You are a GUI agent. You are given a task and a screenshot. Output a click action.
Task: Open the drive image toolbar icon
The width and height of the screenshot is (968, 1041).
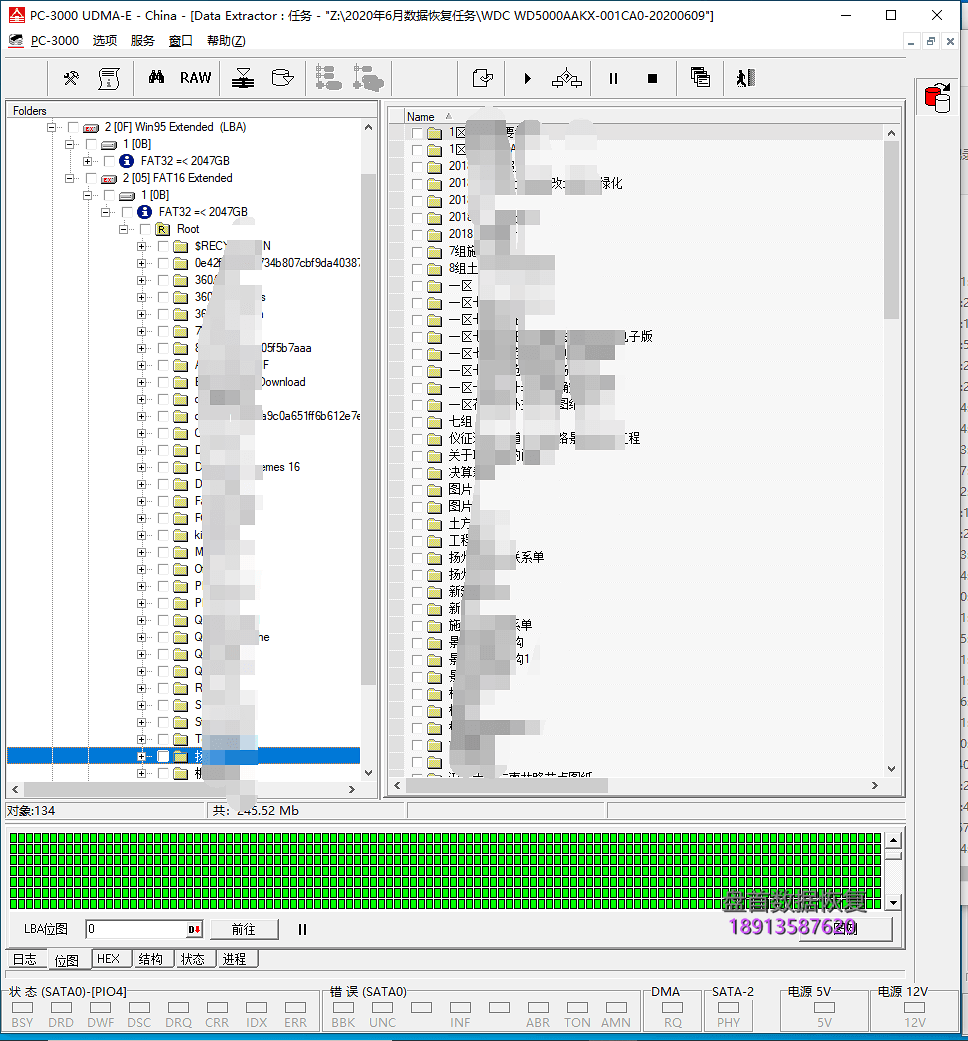[x=282, y=78]
